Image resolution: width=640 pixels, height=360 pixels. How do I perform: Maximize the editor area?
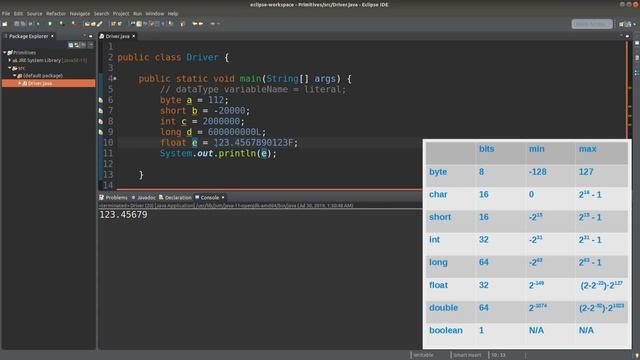point(627,36)
